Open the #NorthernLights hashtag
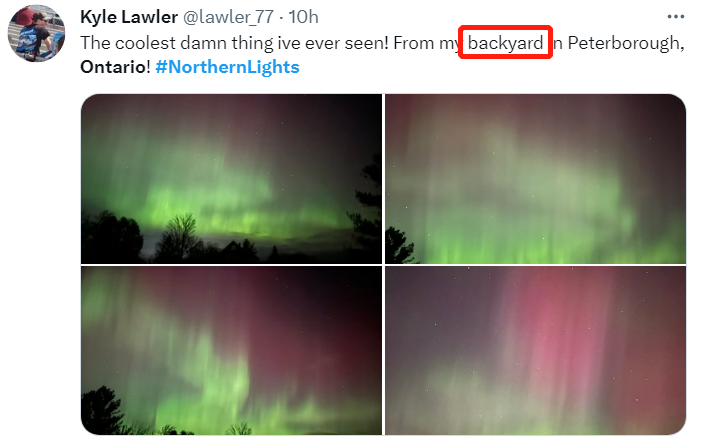Image resolution: width=707 pixels, height=439 pixels. [x=227, y=67]
